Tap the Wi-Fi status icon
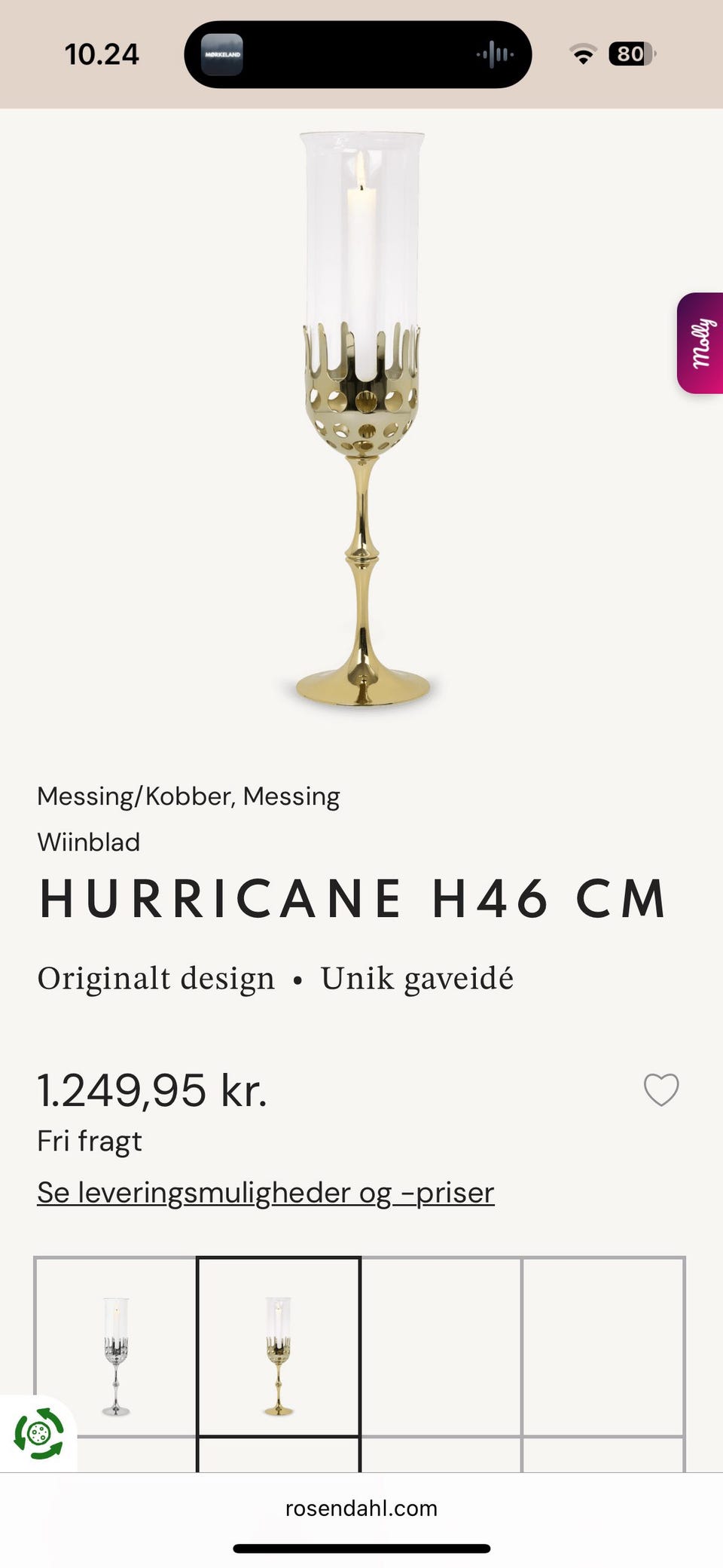The image size is (723, 1568). click(582, 54)
